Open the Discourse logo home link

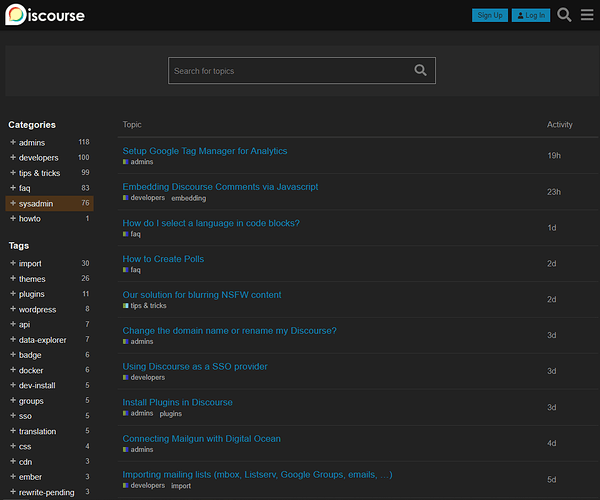click(x=45, y=15)
